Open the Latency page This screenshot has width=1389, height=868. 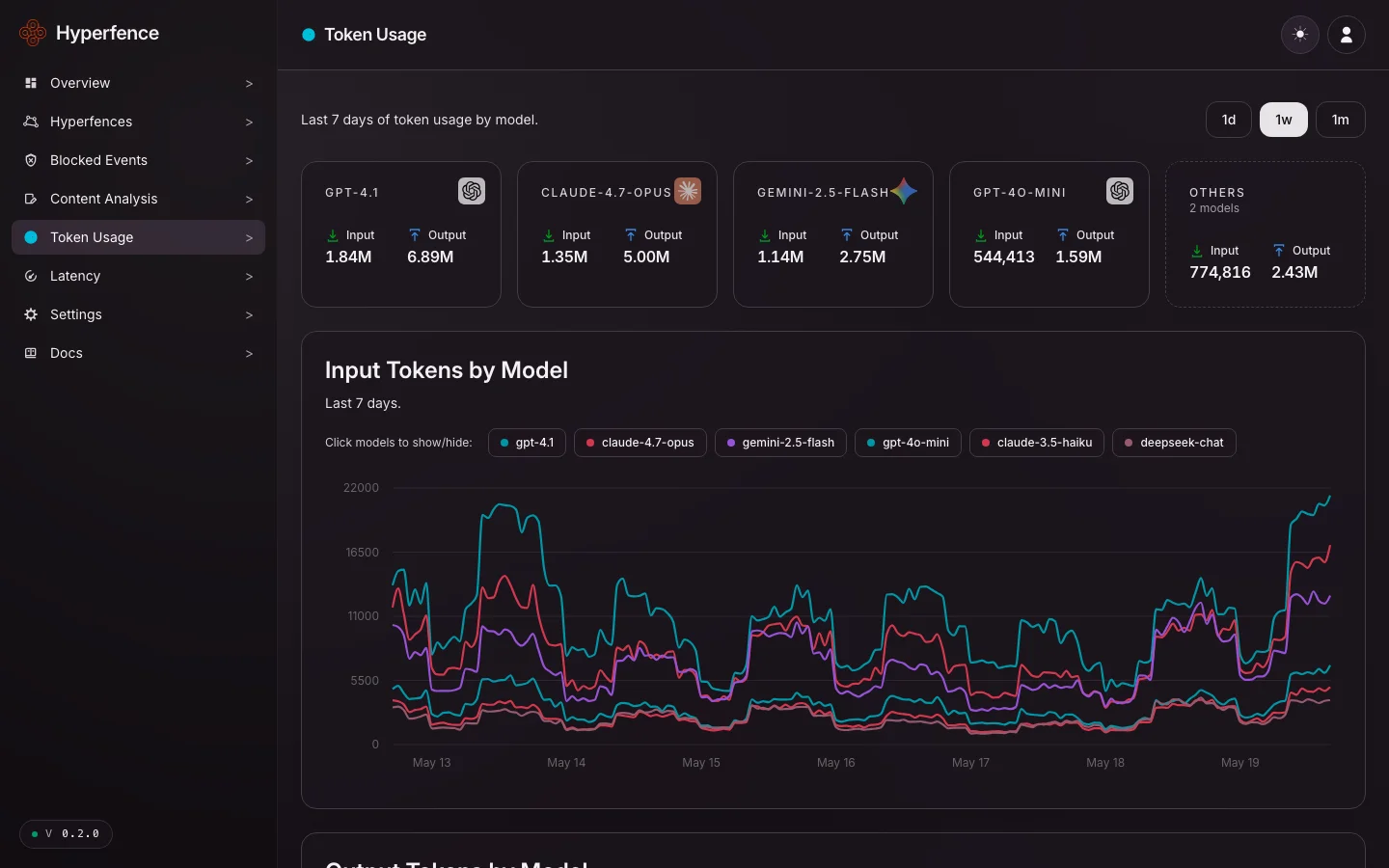click(x=138, y=276)
